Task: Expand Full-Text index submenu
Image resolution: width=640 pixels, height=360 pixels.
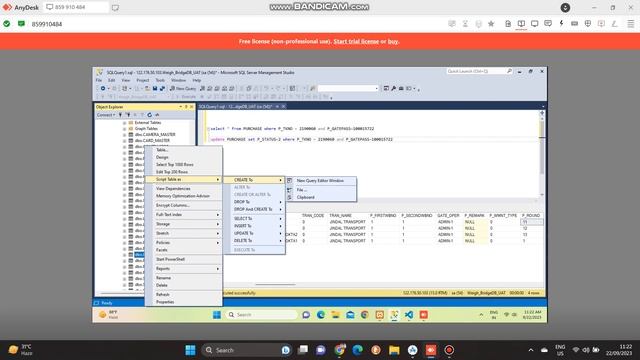Action: pyautogui.click(x=184, y=215)
